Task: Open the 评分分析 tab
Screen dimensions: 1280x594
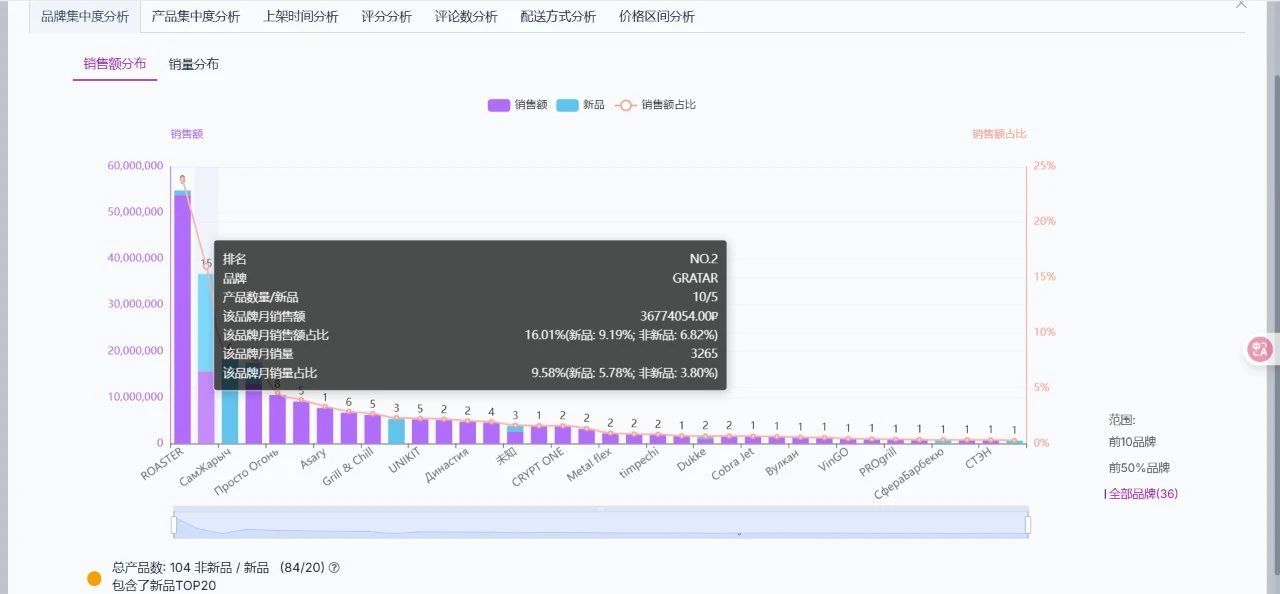Action: pos(386,17)
